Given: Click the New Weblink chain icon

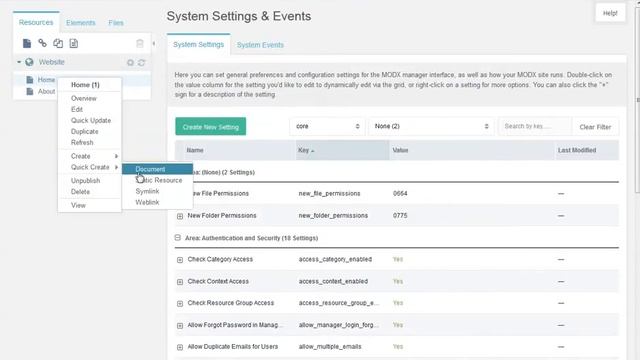Looking at the screenshot, I should (x=42, y=43).
